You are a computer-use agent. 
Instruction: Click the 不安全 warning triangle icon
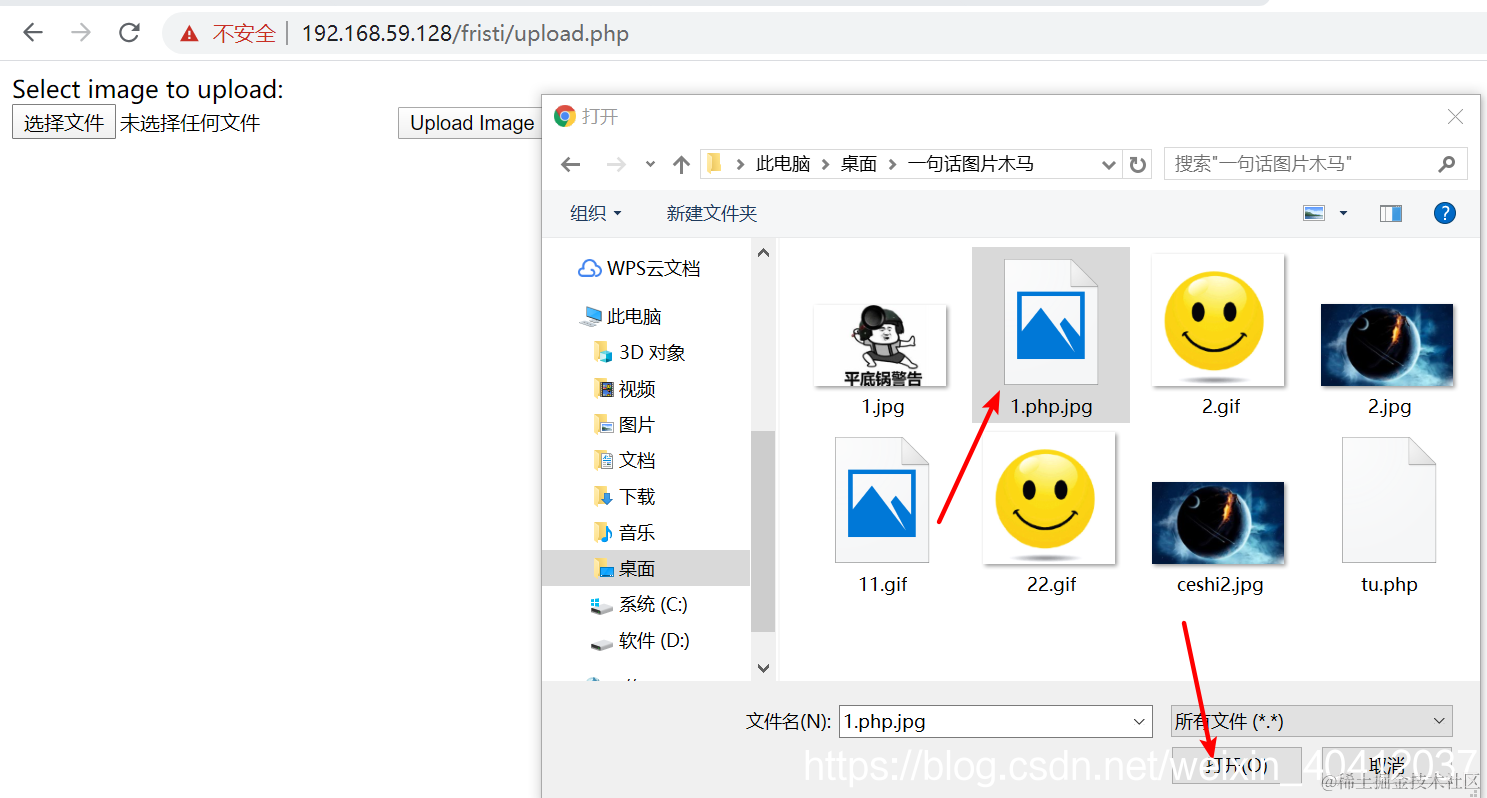188,32
